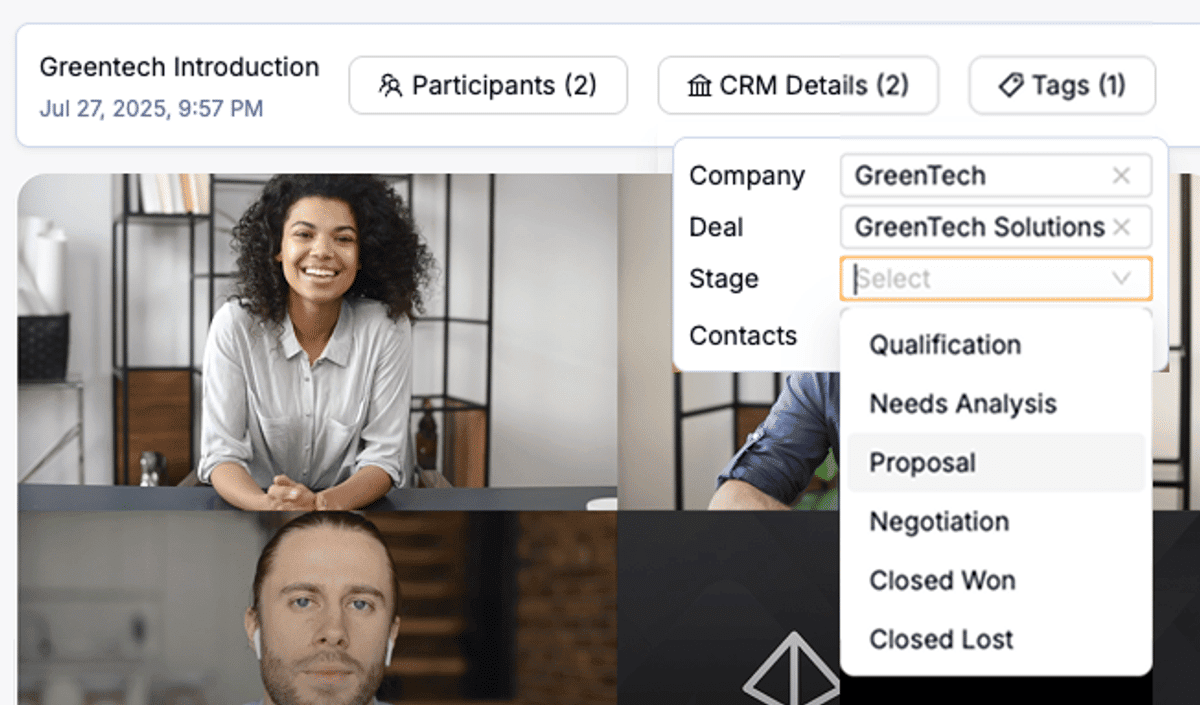
Task: Click the Deal GreenTech Solutions field
Action: tap(996, 227)
